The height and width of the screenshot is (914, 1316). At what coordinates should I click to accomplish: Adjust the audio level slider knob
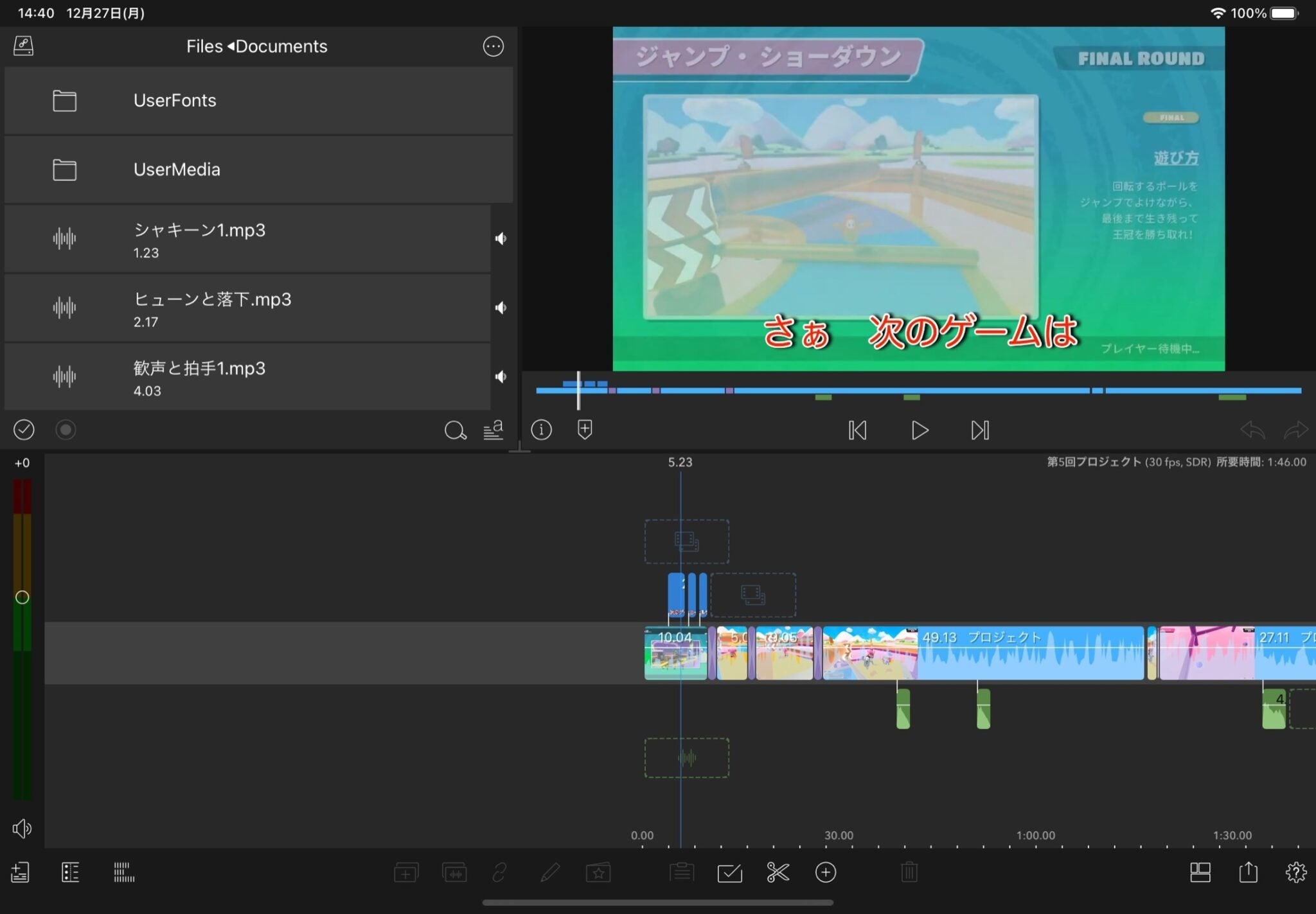[x=22, y=597]
